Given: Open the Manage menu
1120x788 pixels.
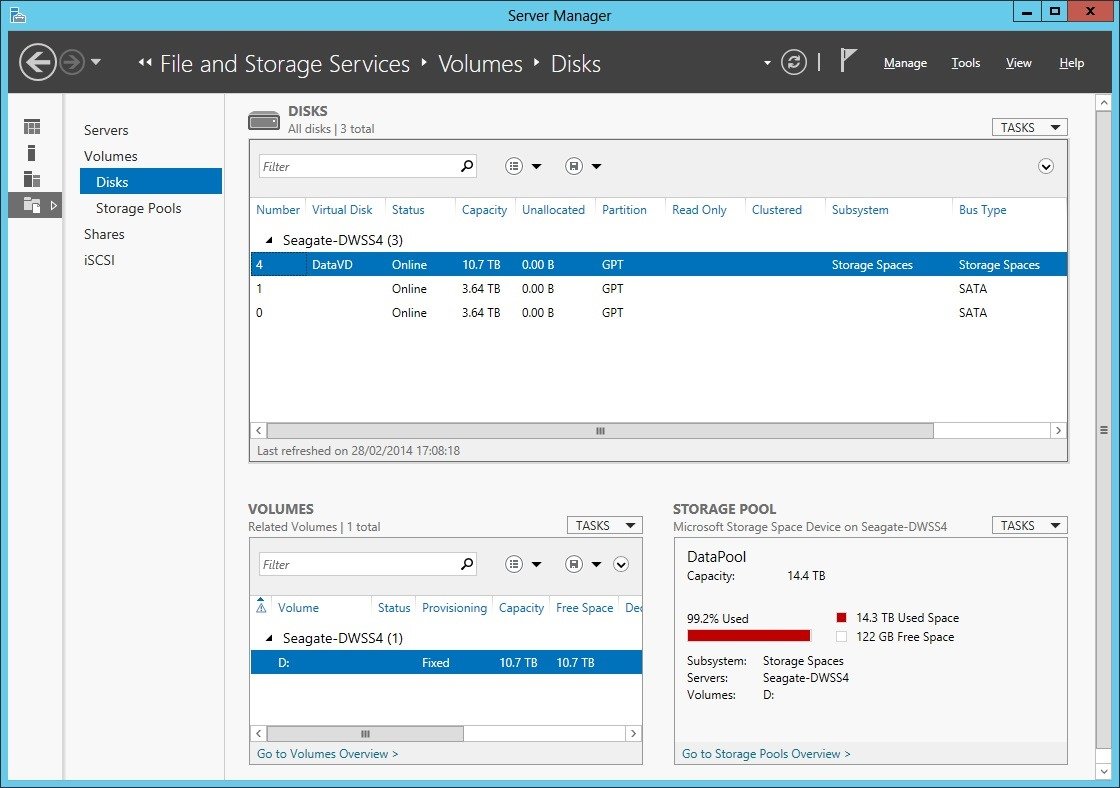Looking at the screenshot, I should 905,63.
